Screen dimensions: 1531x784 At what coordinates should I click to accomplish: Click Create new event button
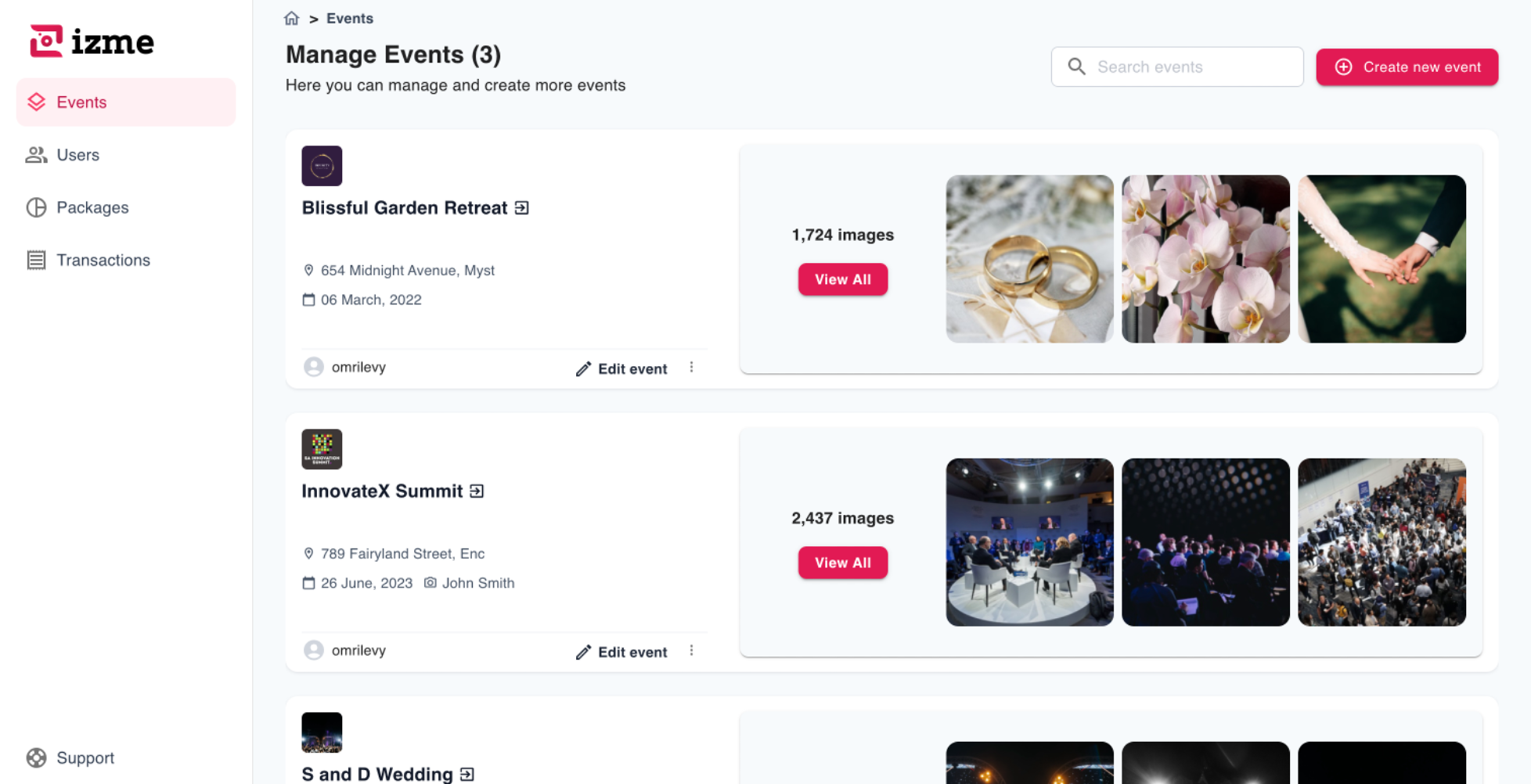(x=1407, y=67)
